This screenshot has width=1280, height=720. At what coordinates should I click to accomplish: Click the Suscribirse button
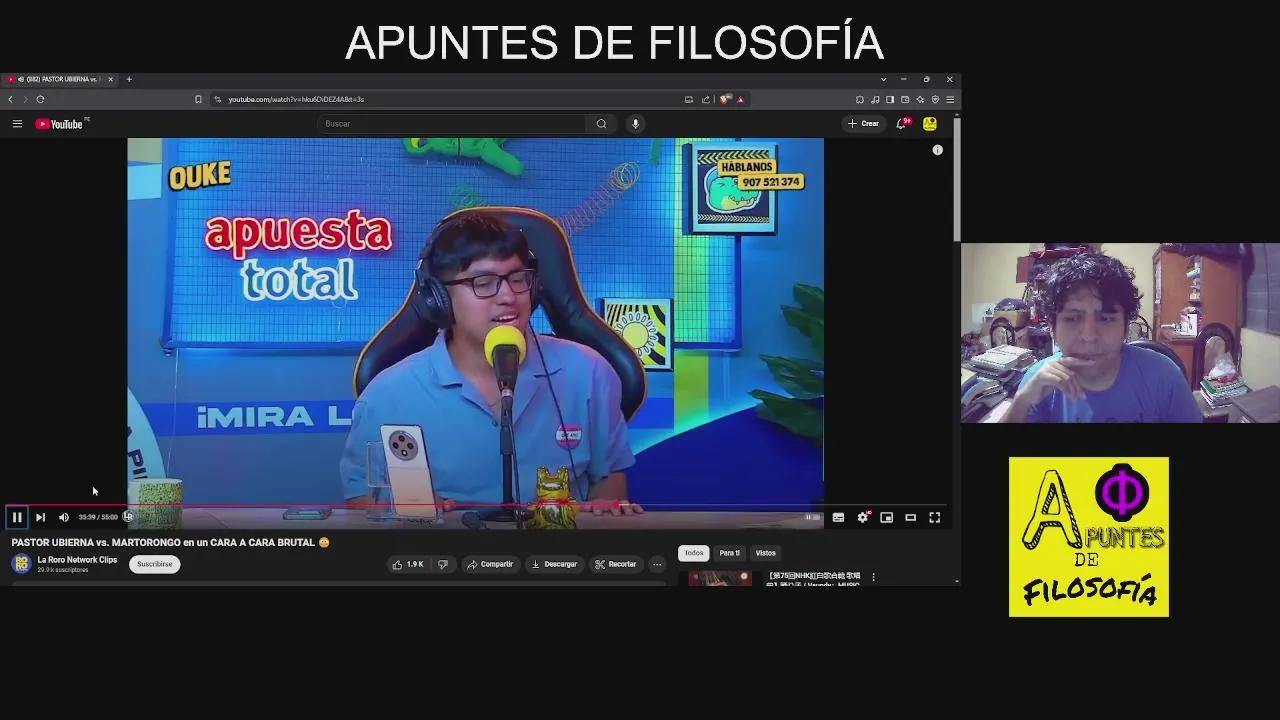click(x=154, y=563)
